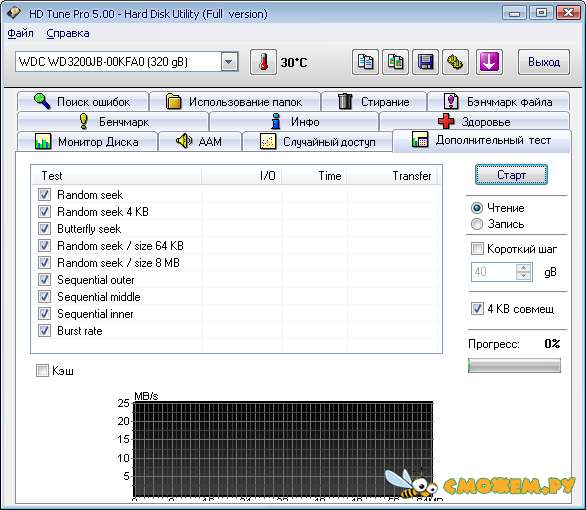This screenshot has width=586, height=510.
Task: Open the AAM tab
Action: click(200, 142)
